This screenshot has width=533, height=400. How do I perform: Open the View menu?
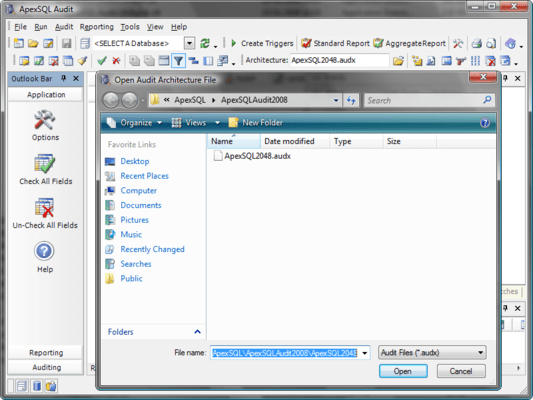[155, 27]
